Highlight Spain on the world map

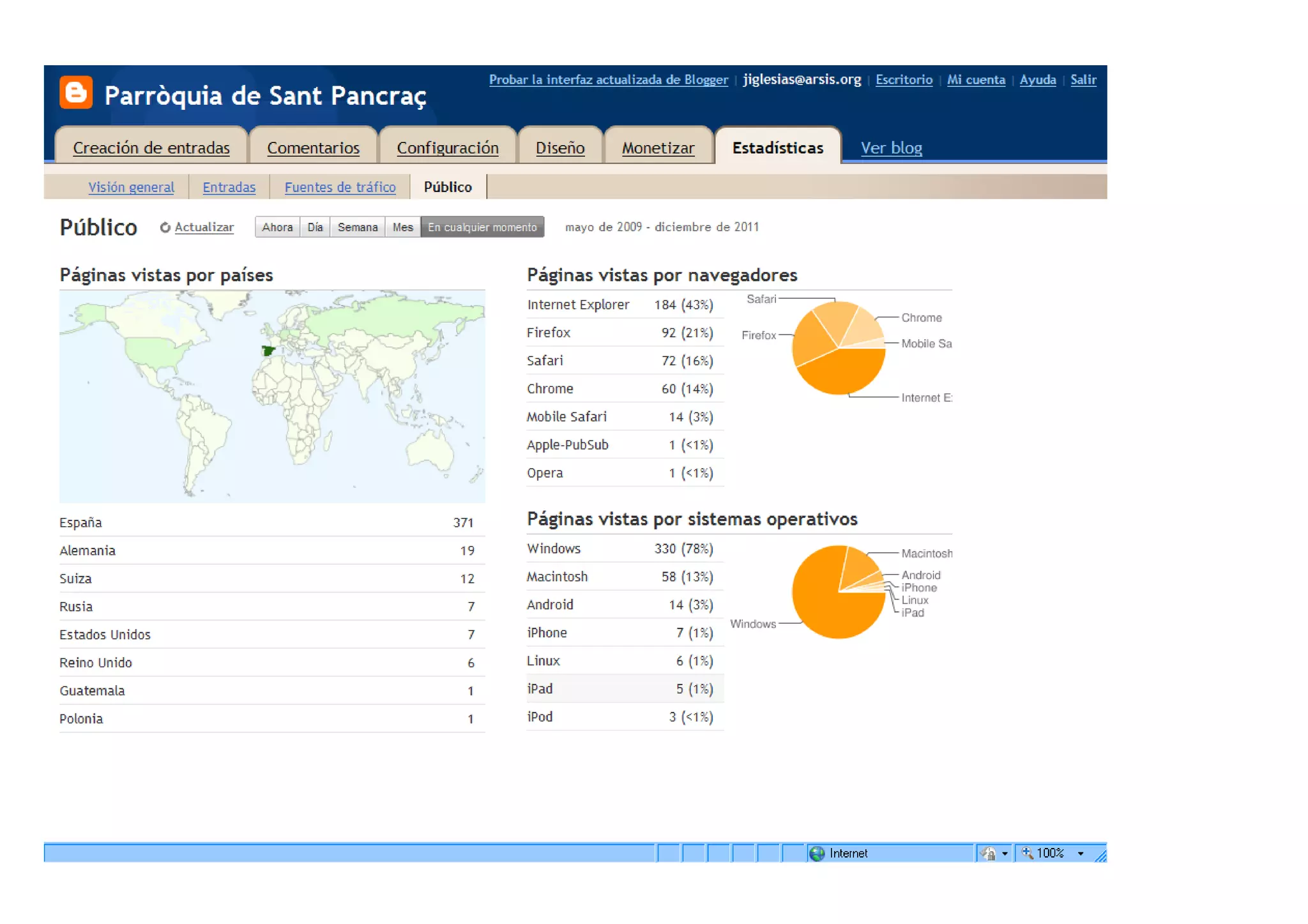pyautogui.click(x=268, y=351)
